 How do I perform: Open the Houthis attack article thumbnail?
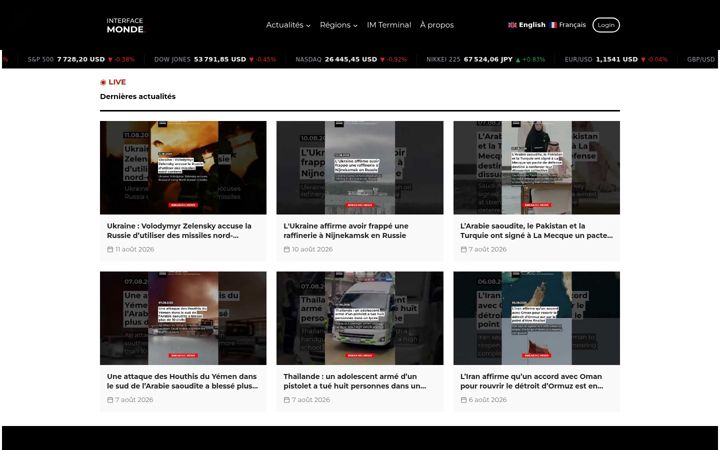click(x=183, y=318)
